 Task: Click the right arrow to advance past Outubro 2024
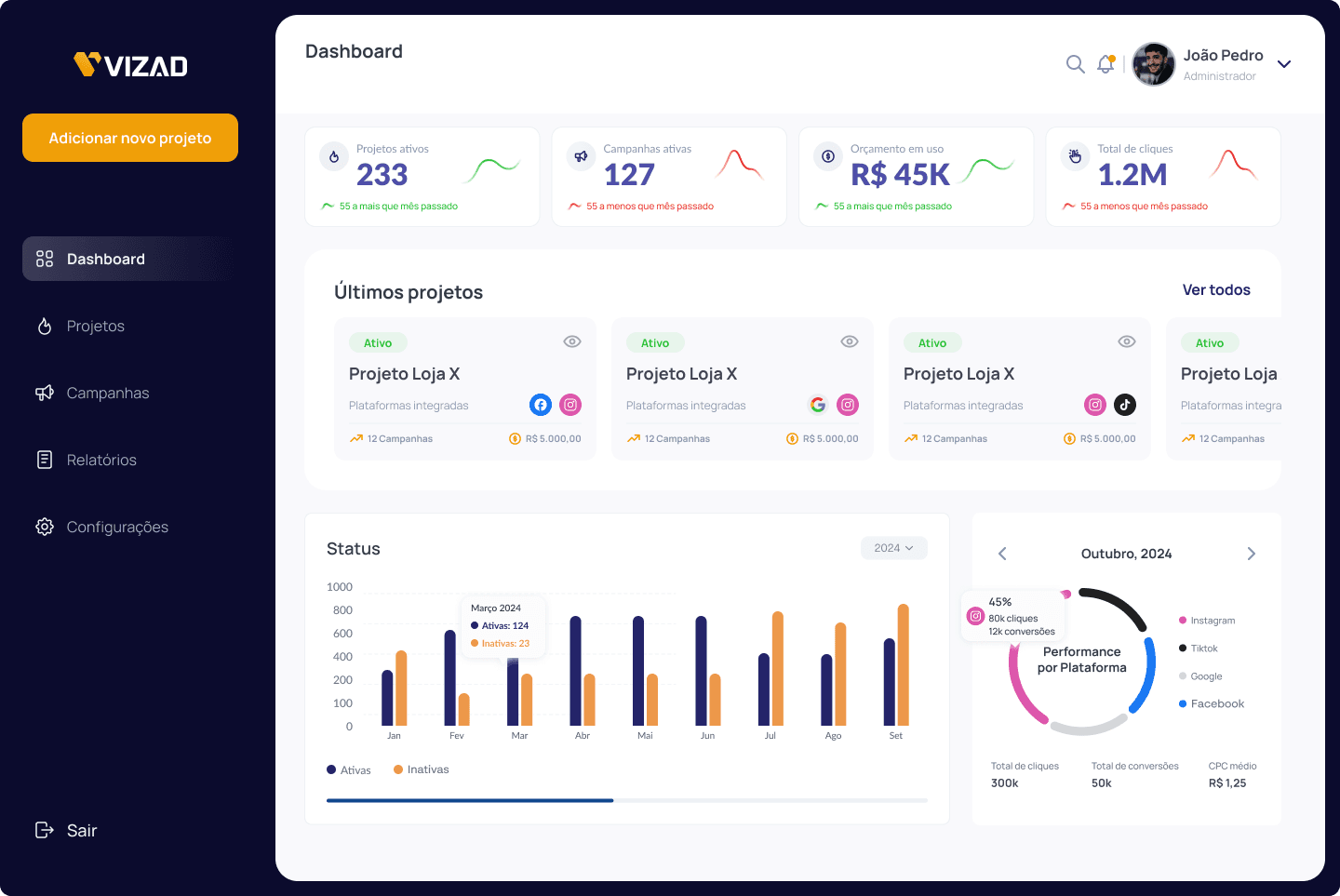click(x=1252, y=553)
